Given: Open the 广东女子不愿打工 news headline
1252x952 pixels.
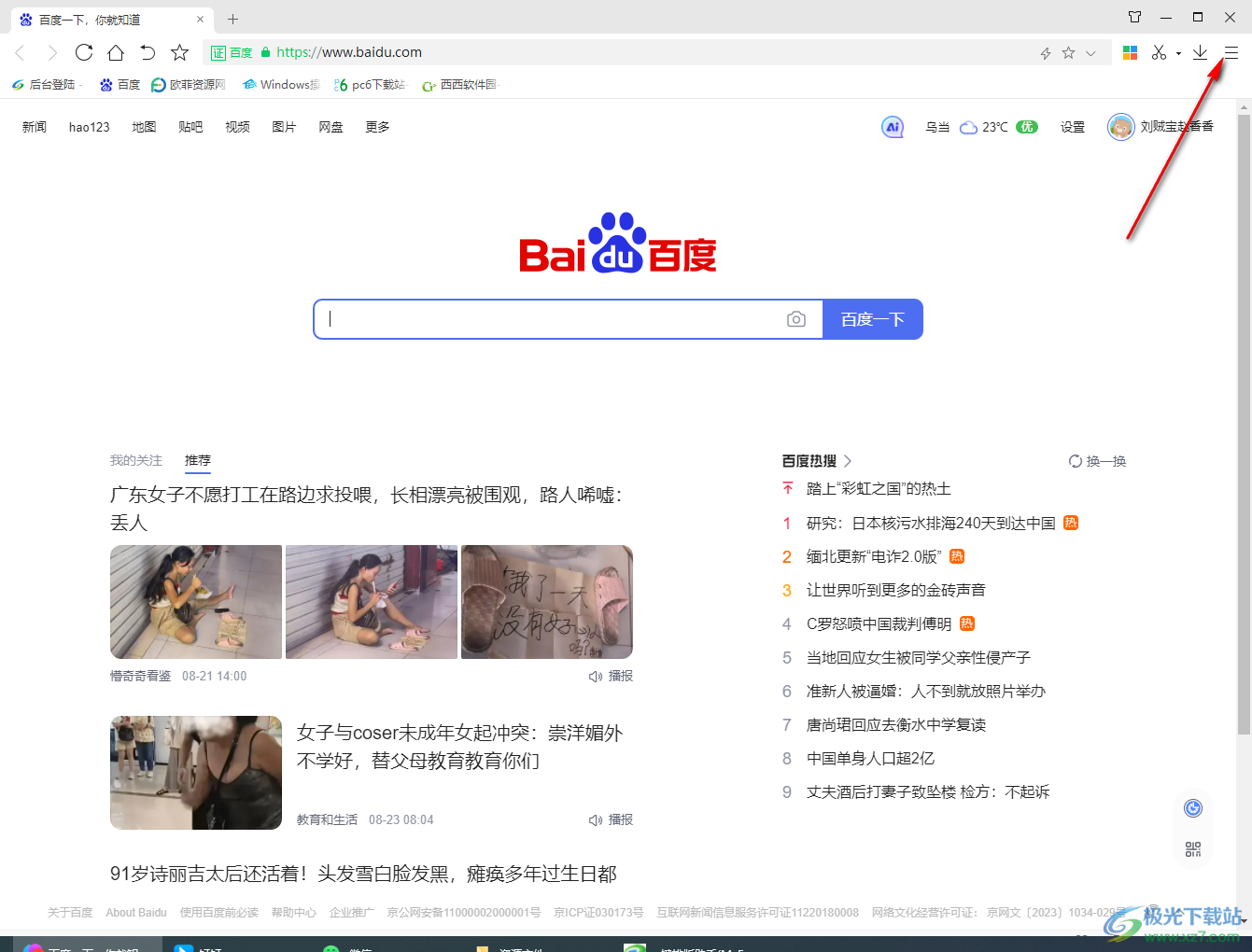Looking at the screenshot, I should pyautogui.click(x=366, y=509).
